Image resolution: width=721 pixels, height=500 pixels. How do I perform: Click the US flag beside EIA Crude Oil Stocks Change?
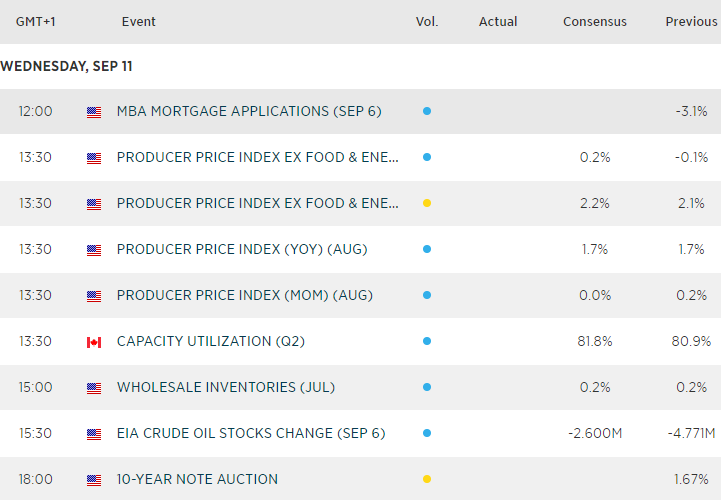coord(94,434)
